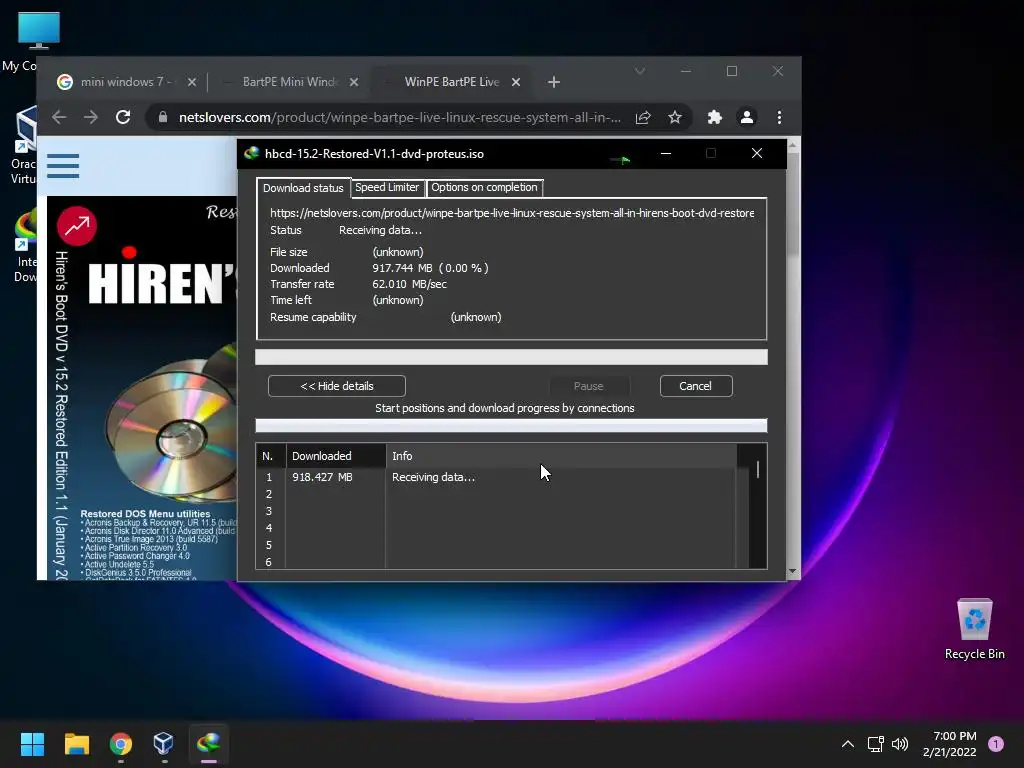Screen dimensions: 1024x768
Task: Click the '62.010 MB/sec' transfer rate value
Action: pos(409,284)
